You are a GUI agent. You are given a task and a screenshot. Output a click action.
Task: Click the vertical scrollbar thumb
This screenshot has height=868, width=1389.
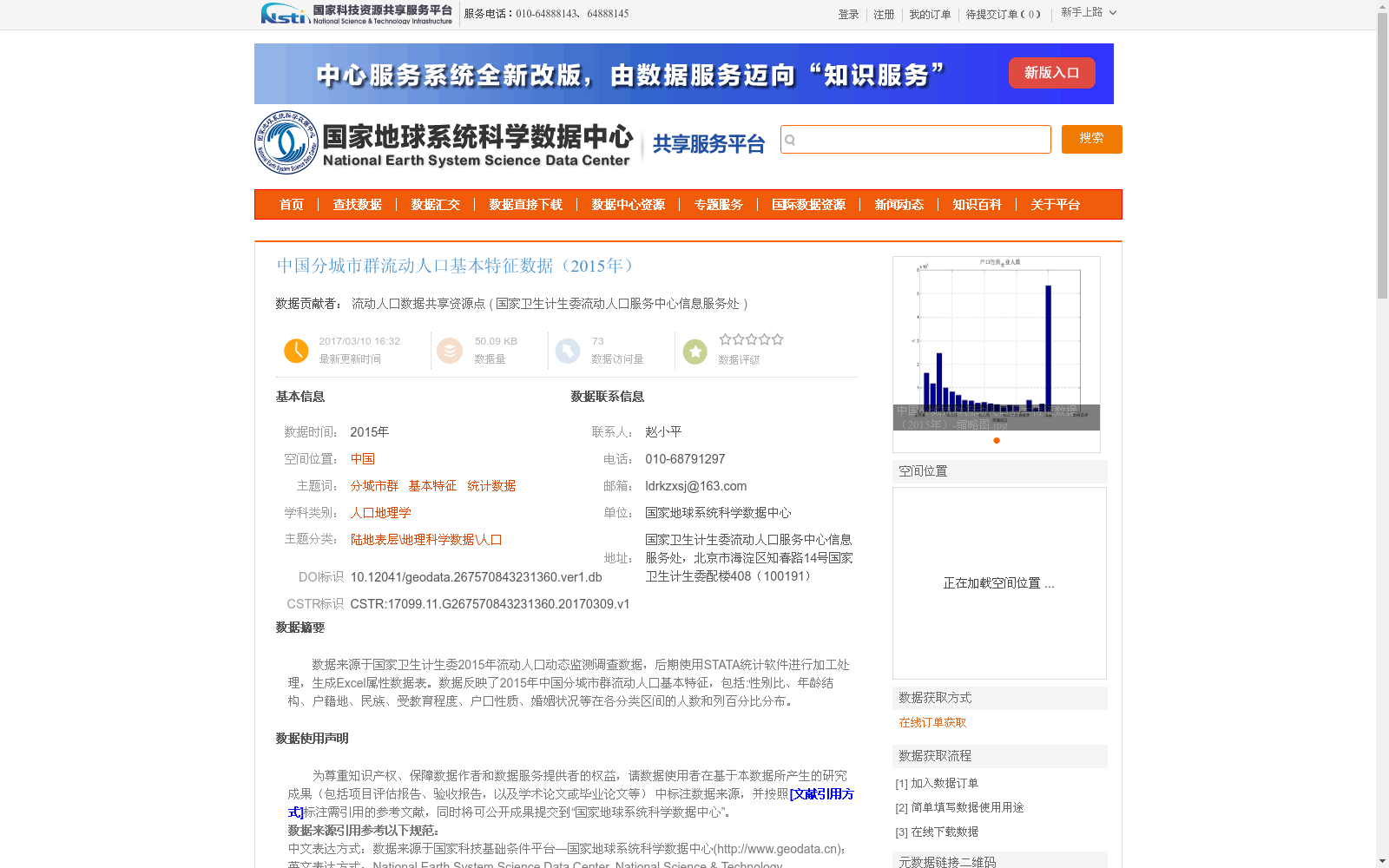[1382, 156]
